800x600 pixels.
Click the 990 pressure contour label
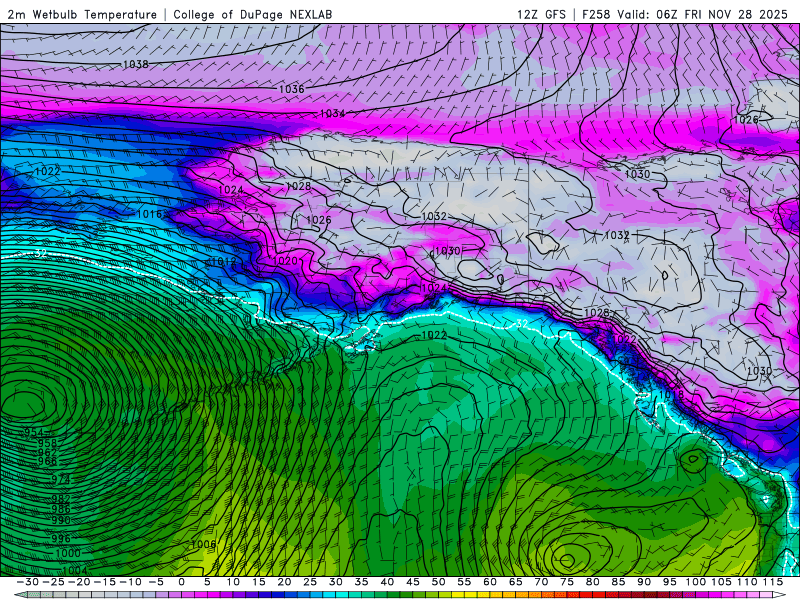pos(61,520)
